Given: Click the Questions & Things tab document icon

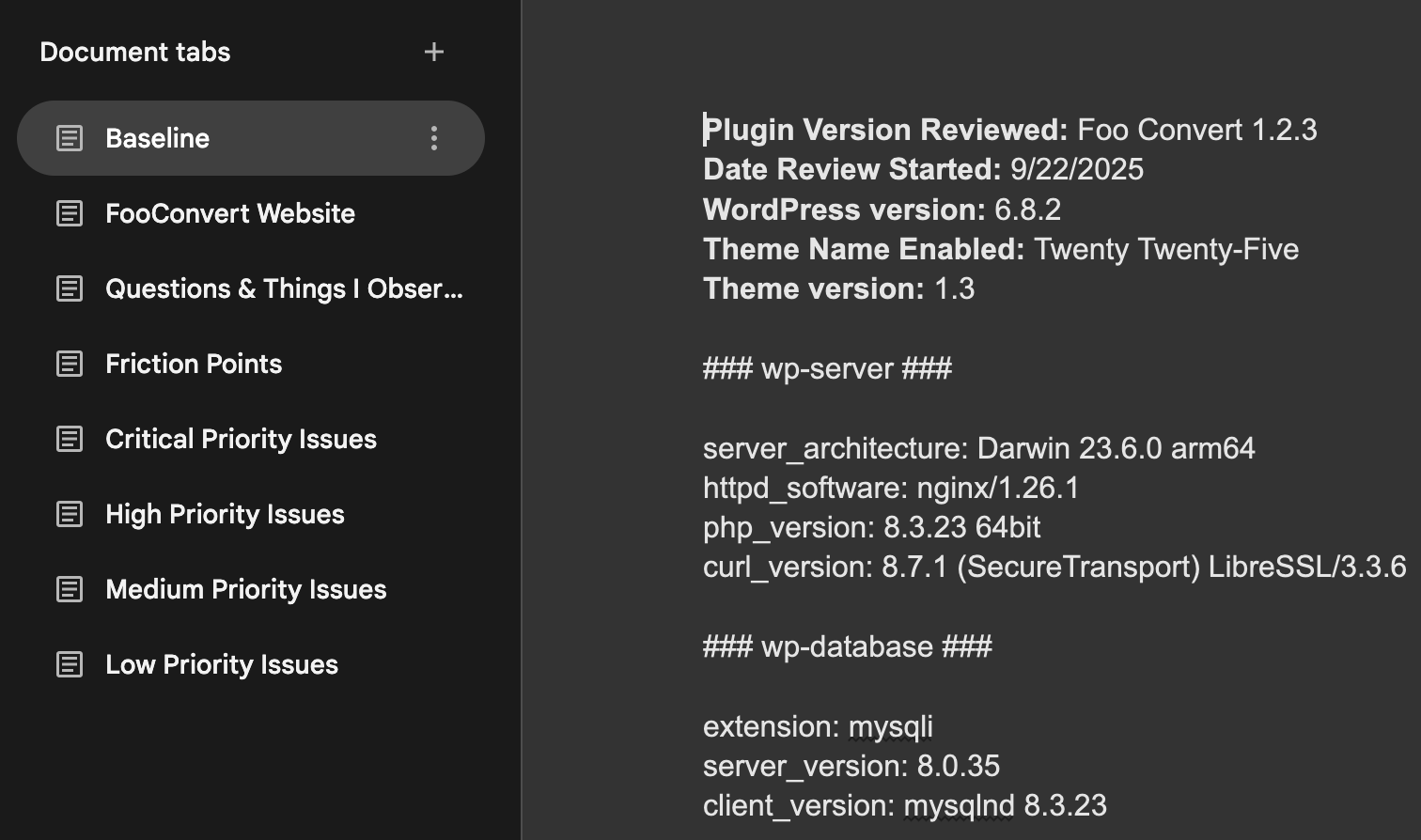Looking at the screenshot, I should [x=70, y=288].
